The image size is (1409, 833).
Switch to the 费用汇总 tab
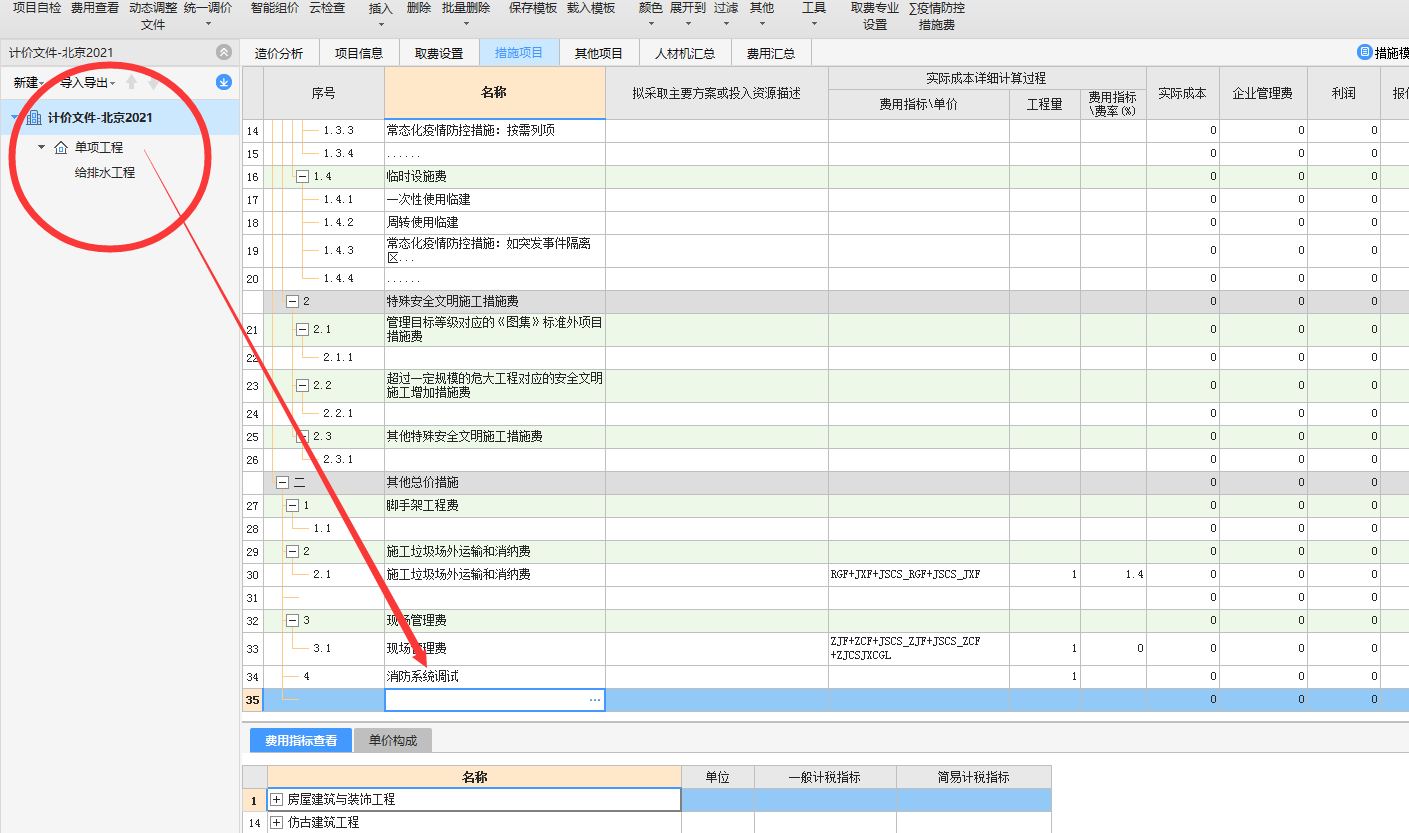[771, 53]
